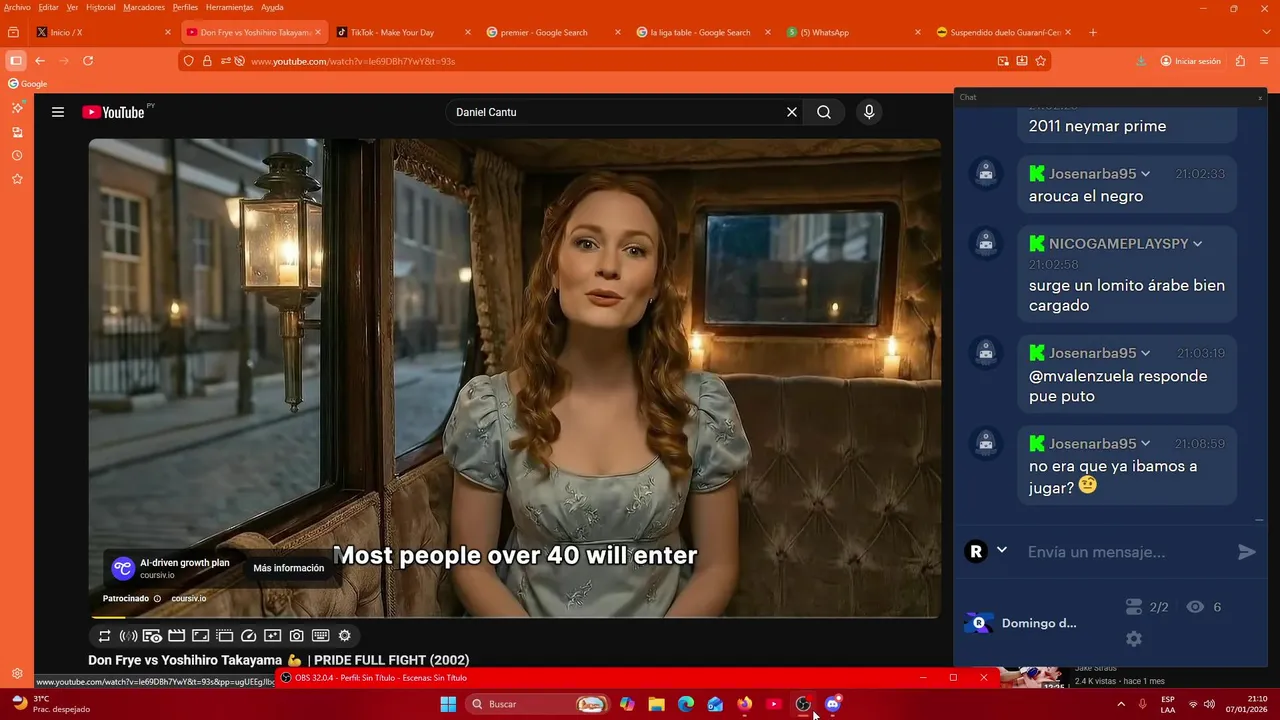Open identity dropdown beside chat R avatar
1280x720 pixels.
click(x=1001, y=550)
